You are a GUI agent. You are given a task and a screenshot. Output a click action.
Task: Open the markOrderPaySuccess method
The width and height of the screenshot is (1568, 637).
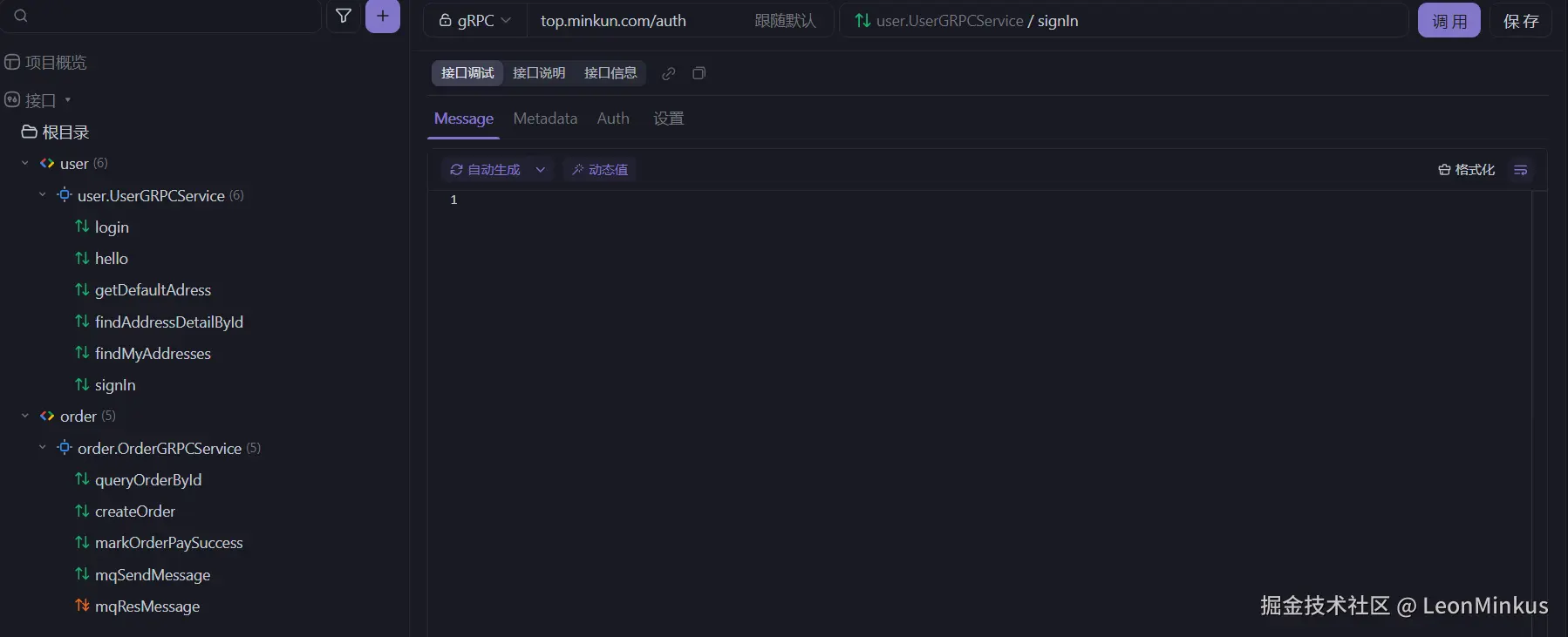click(168, 542)
